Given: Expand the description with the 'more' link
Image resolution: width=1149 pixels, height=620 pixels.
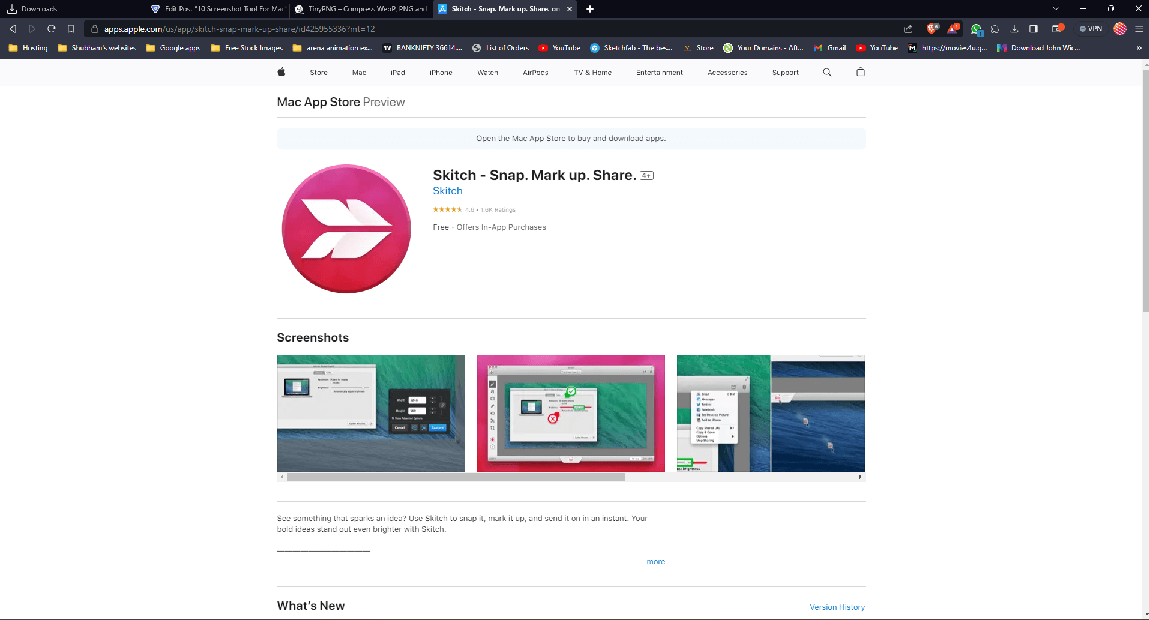Looking at the screenshot, I should [655, 562].
